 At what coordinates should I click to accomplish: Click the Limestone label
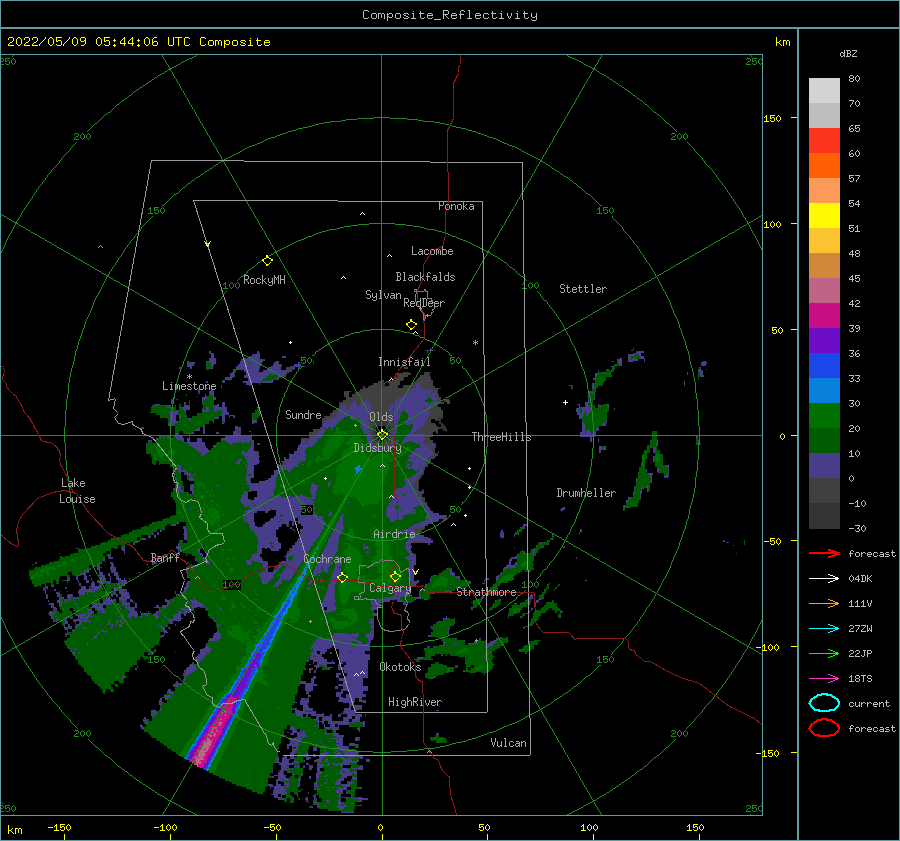(189, 386)
